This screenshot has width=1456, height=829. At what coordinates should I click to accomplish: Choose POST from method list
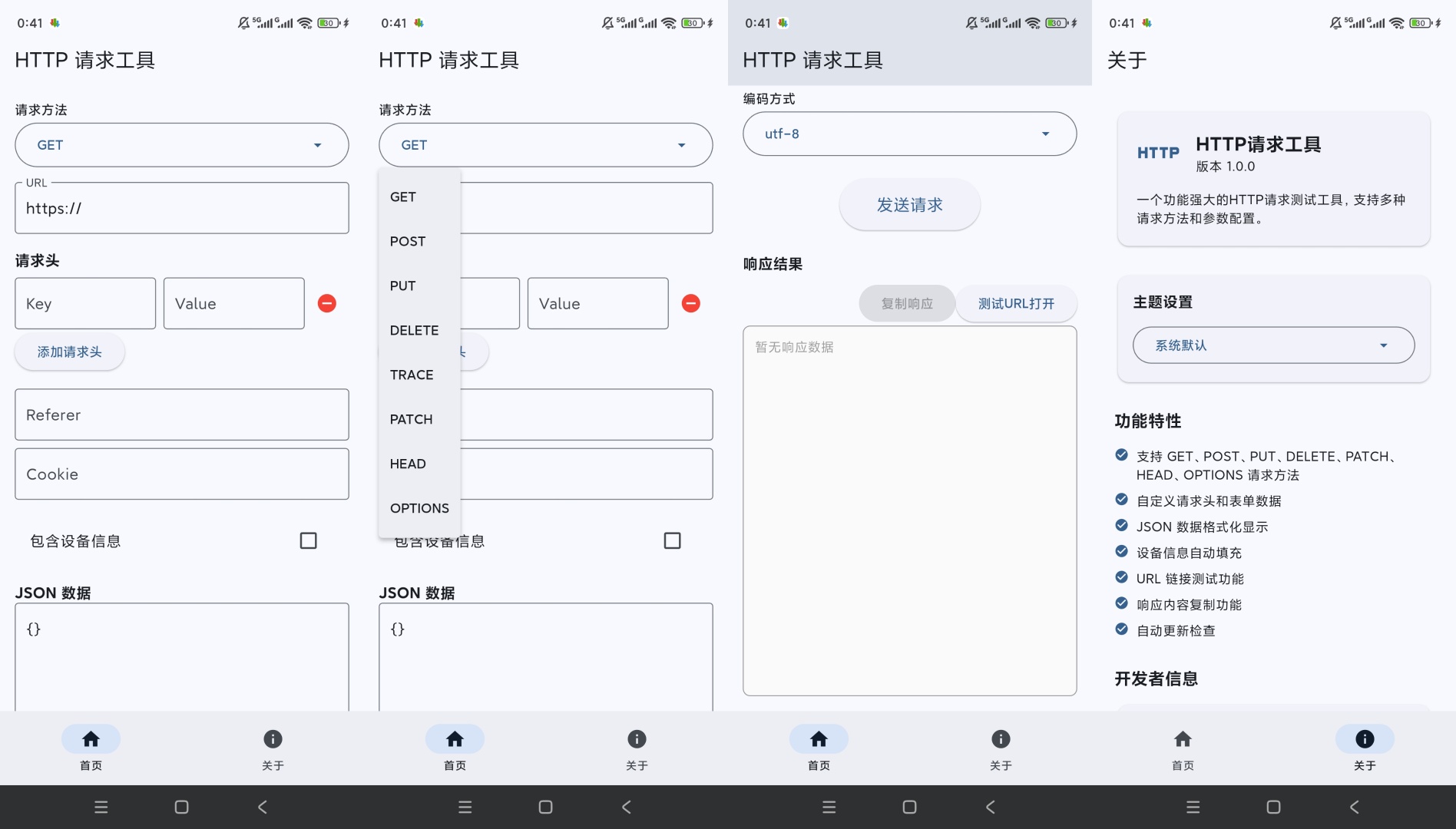pyautogui.click(x=419, y=241)
